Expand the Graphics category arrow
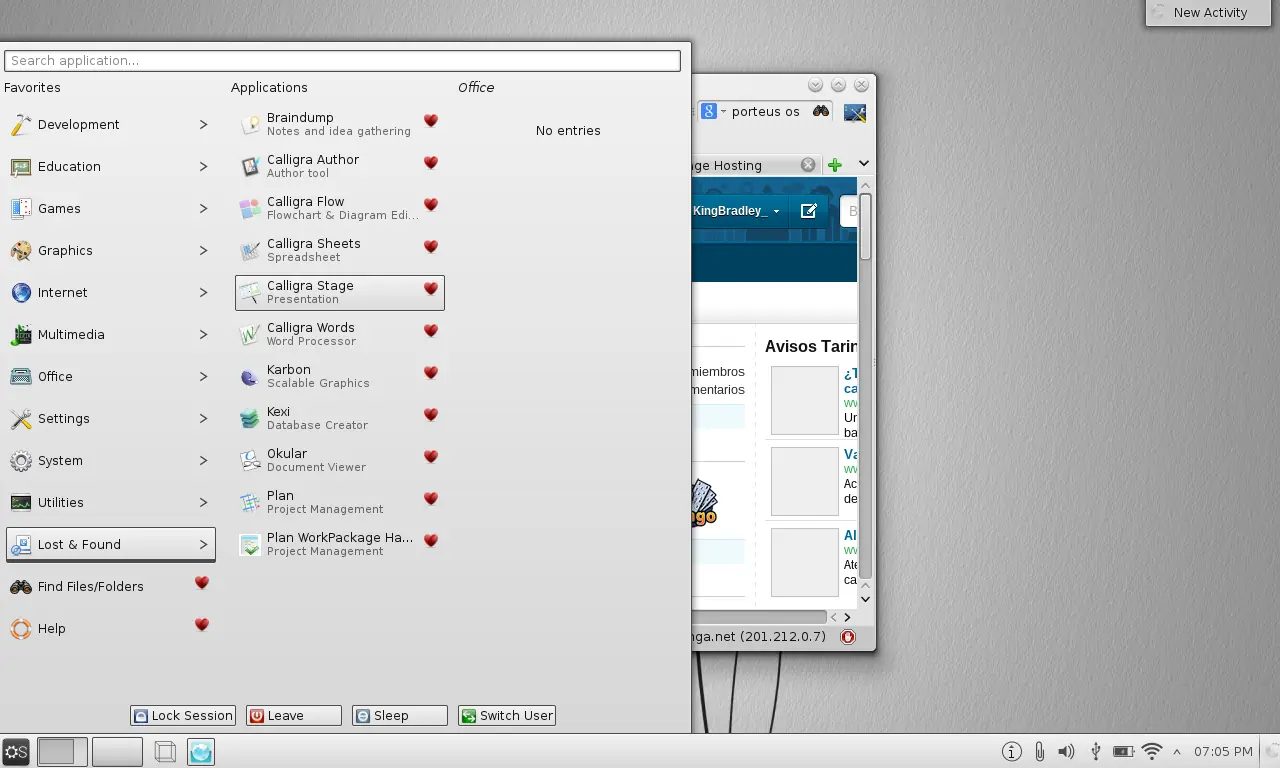Viewport: 1280px width, 768px height. pyautogui.click(x=203, y=251)
